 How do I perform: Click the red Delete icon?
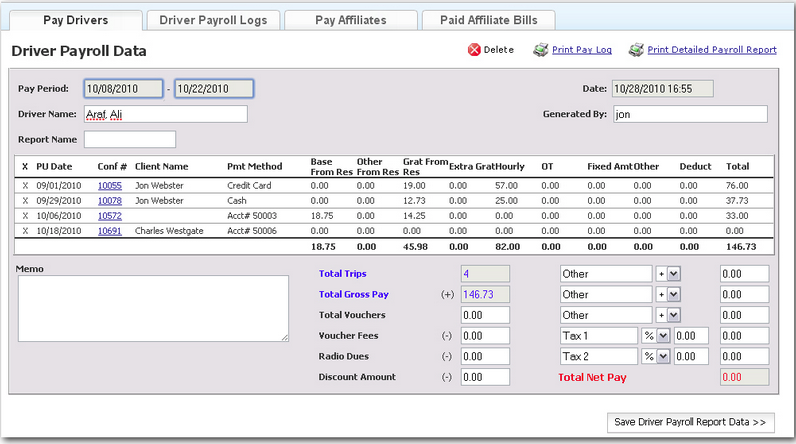pos(474,50)
